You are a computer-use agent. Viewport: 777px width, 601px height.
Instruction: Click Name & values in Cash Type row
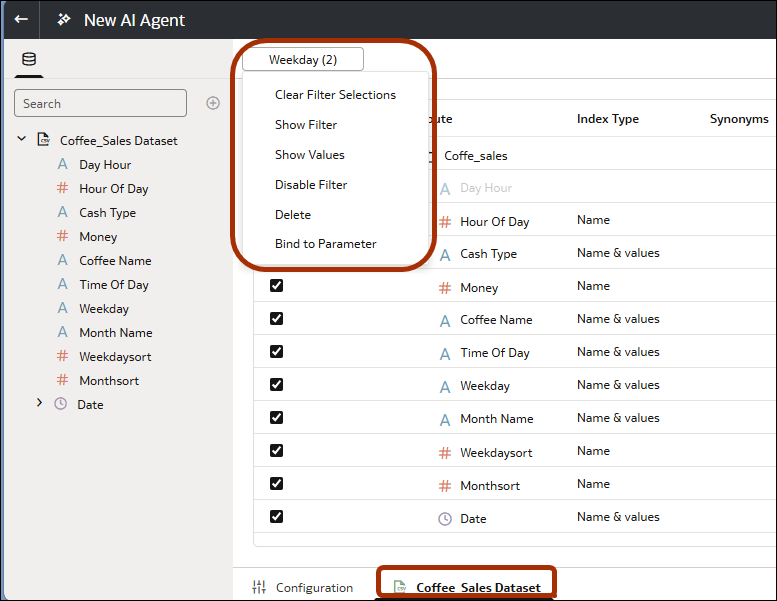pyautogui.click(x=618, y=253)
